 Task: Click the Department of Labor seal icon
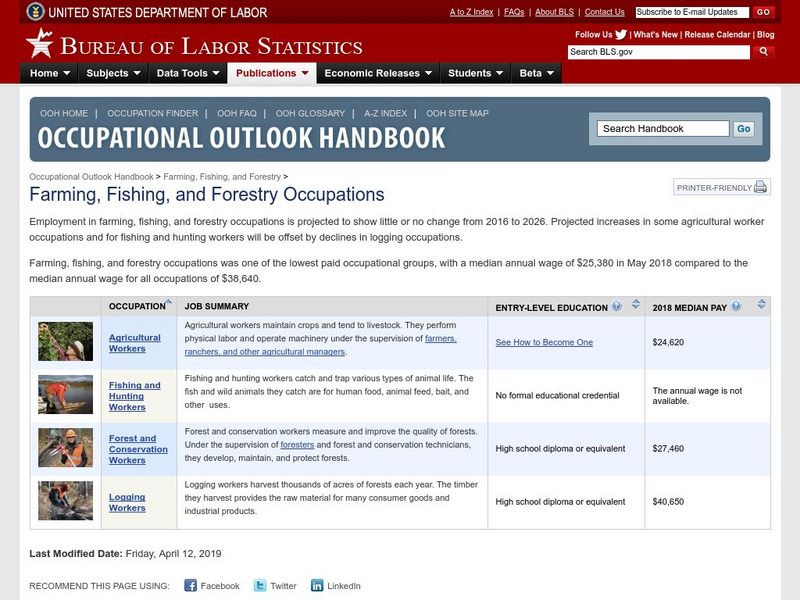(x=35, y=11)
